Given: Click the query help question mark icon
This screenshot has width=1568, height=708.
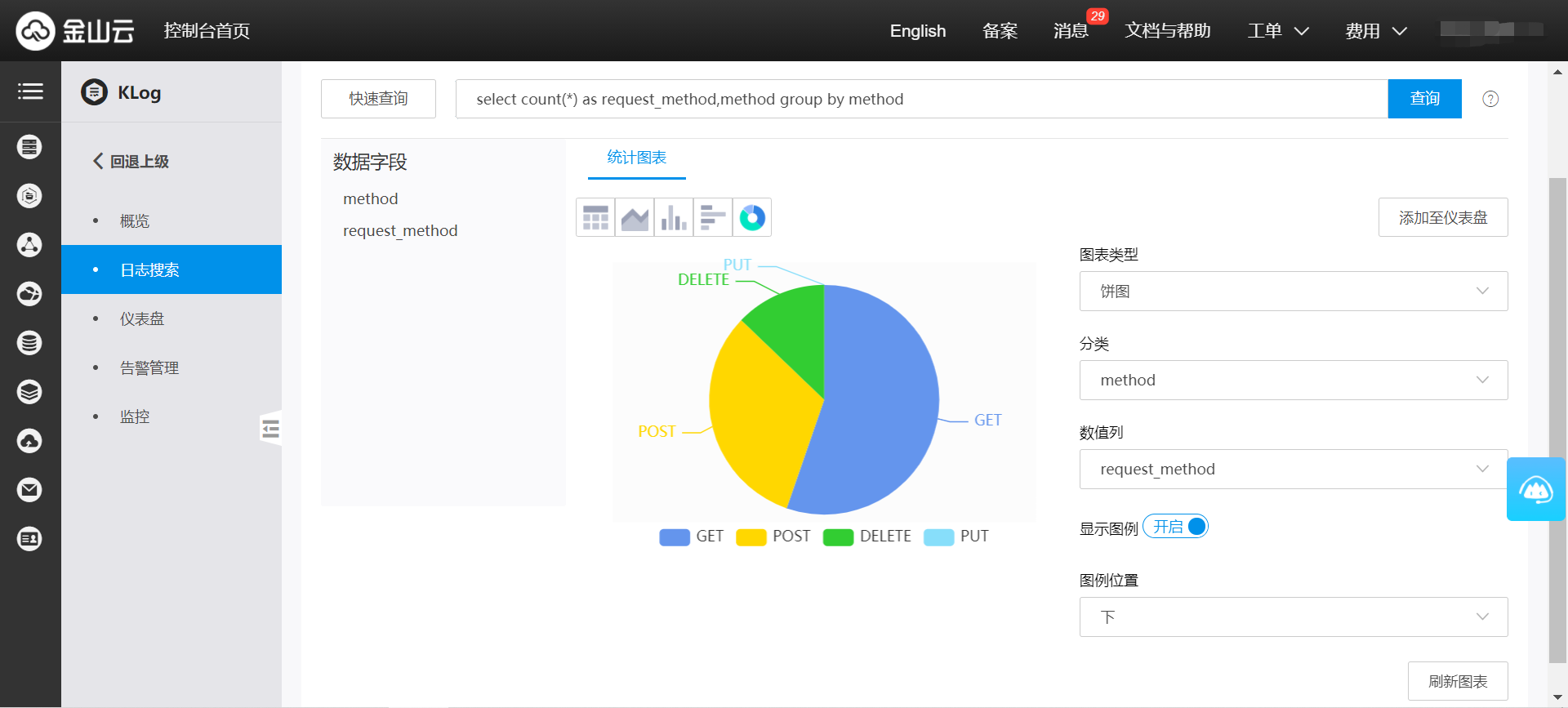Looking at the screenshot, I should point(1490,99).
